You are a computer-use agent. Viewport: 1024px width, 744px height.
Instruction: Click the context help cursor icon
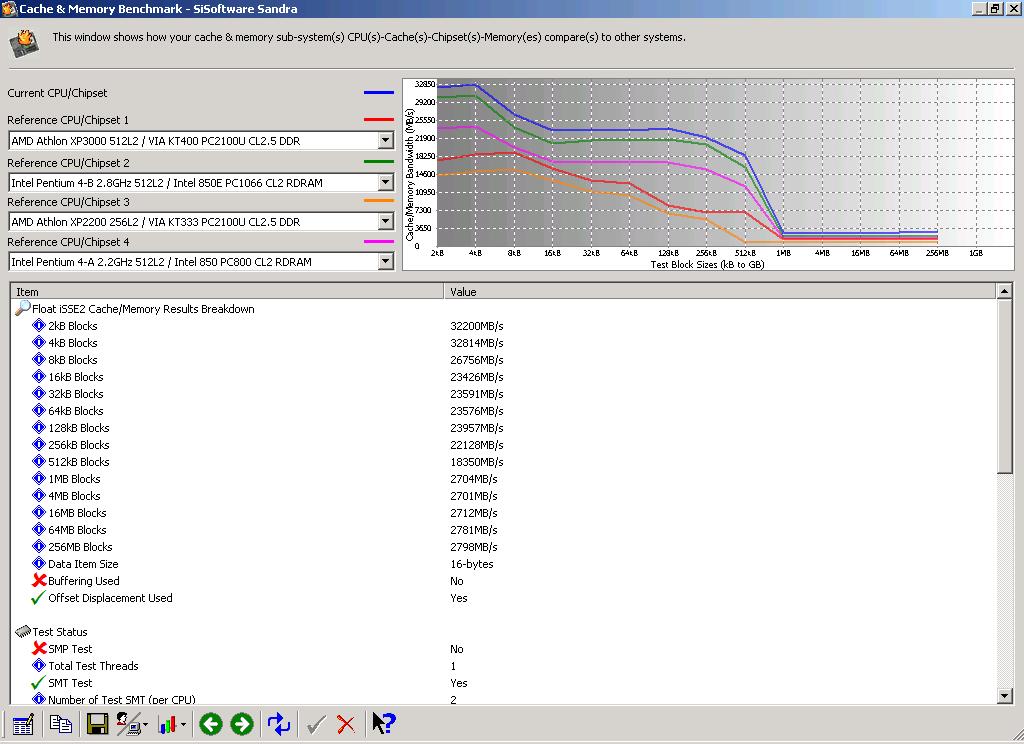[x=383, y=723]
